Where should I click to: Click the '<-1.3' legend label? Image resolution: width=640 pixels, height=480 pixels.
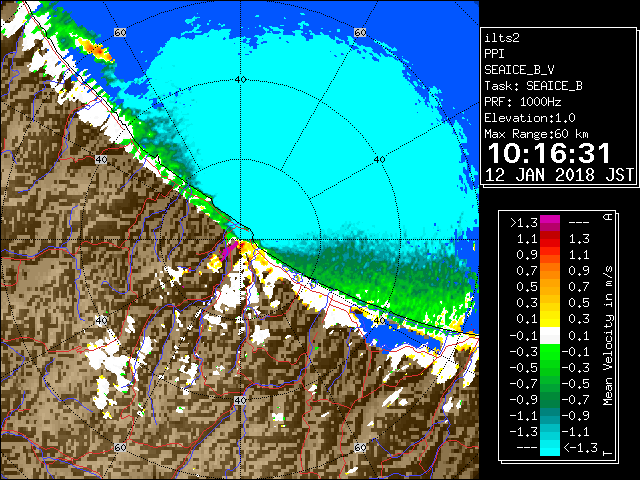pyautogui.click(x=580, y=448)
